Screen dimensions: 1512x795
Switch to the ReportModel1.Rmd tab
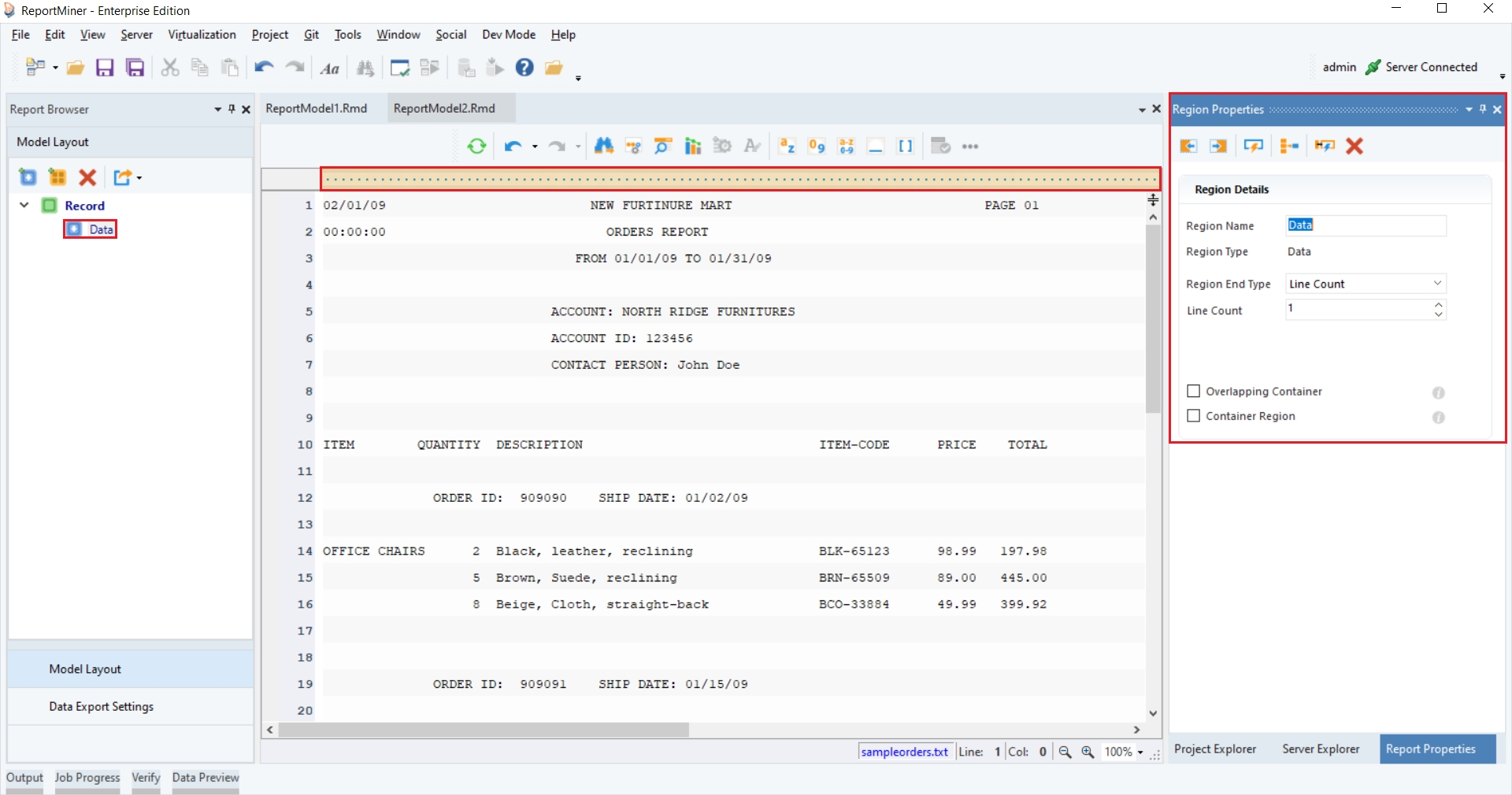point(317,109)
